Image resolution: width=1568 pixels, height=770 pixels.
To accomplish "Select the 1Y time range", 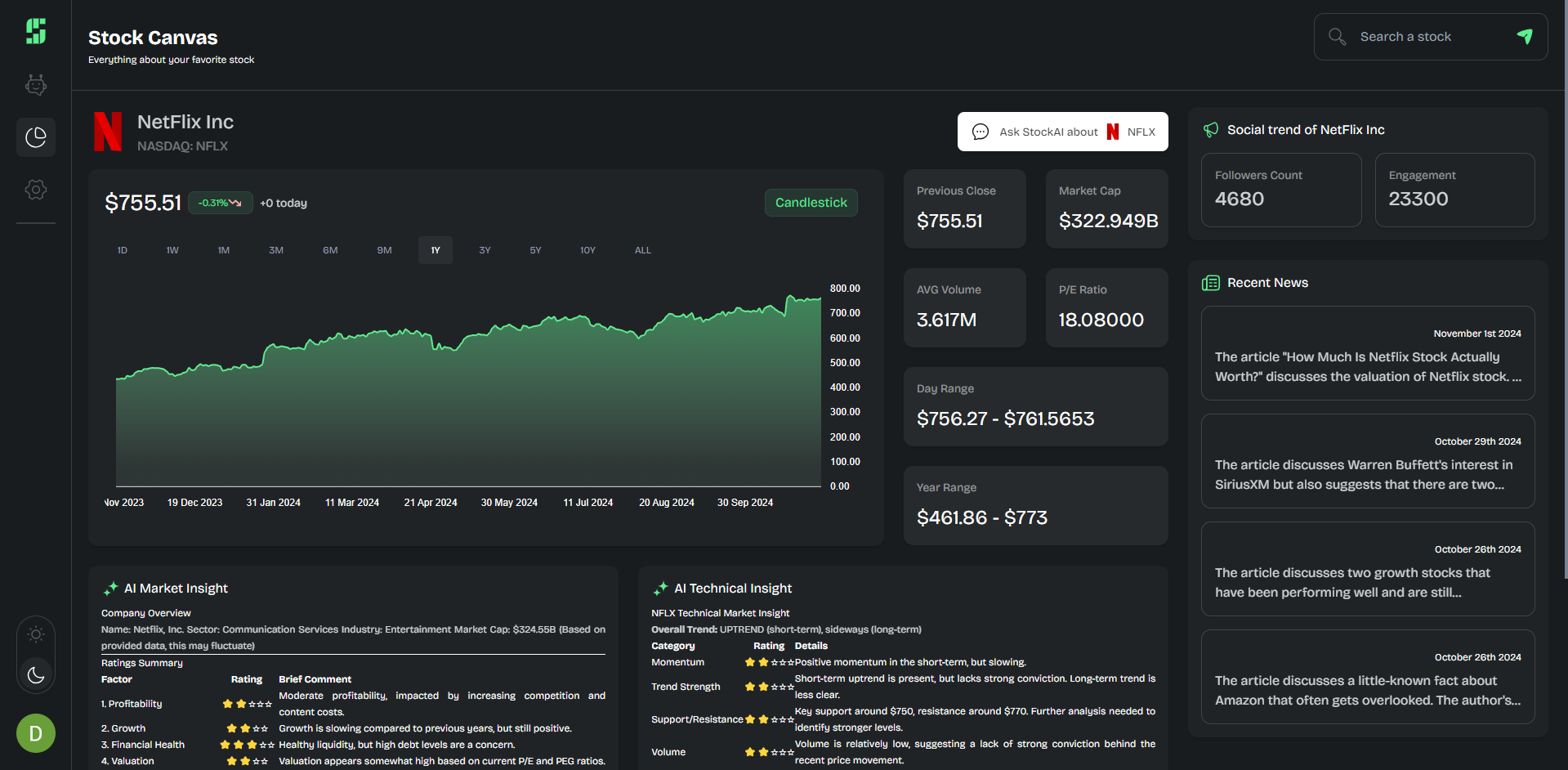I will 436,250.
